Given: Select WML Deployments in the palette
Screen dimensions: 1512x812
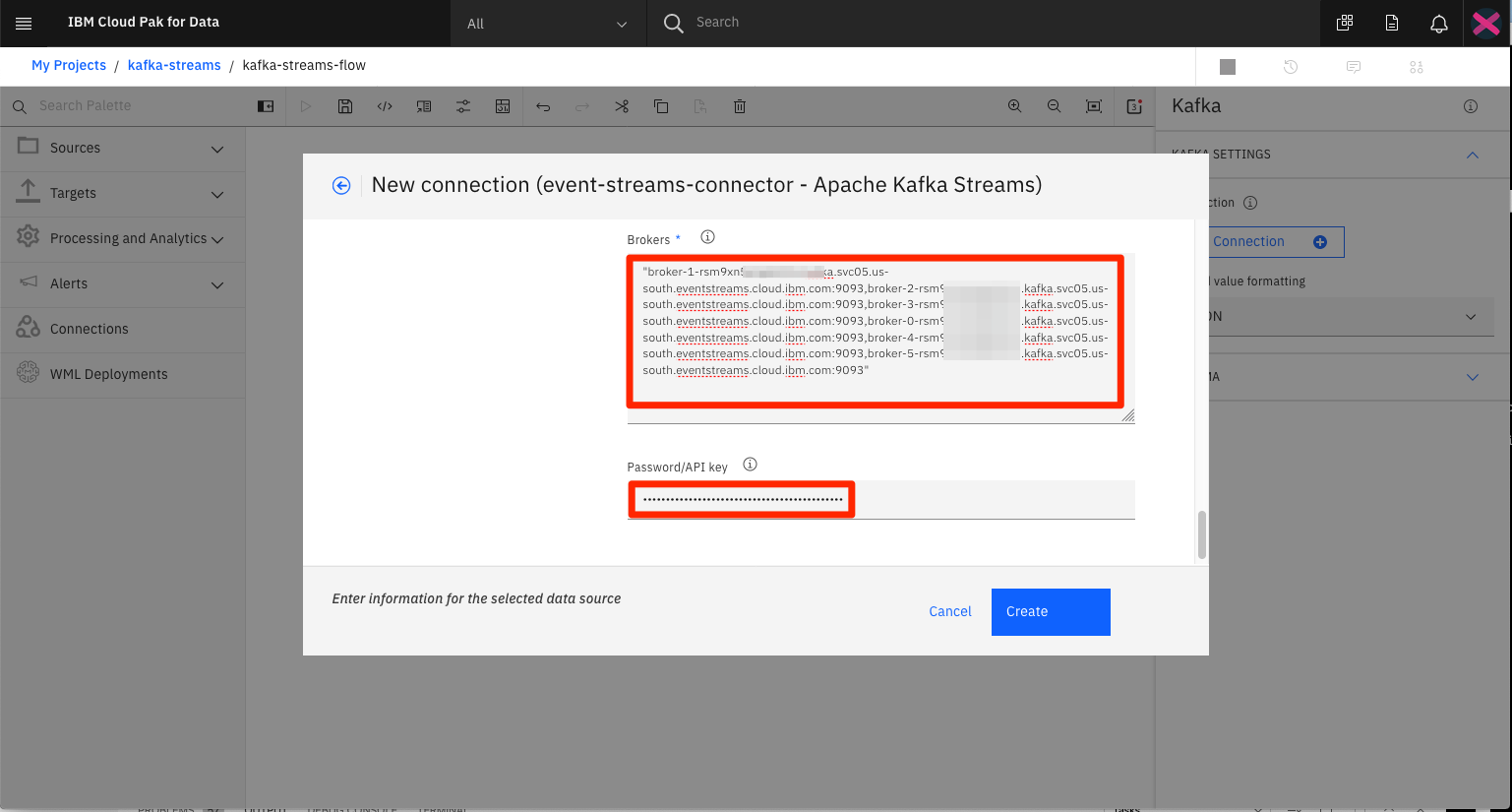Looking at the screenshot, I should click(123, 375).
